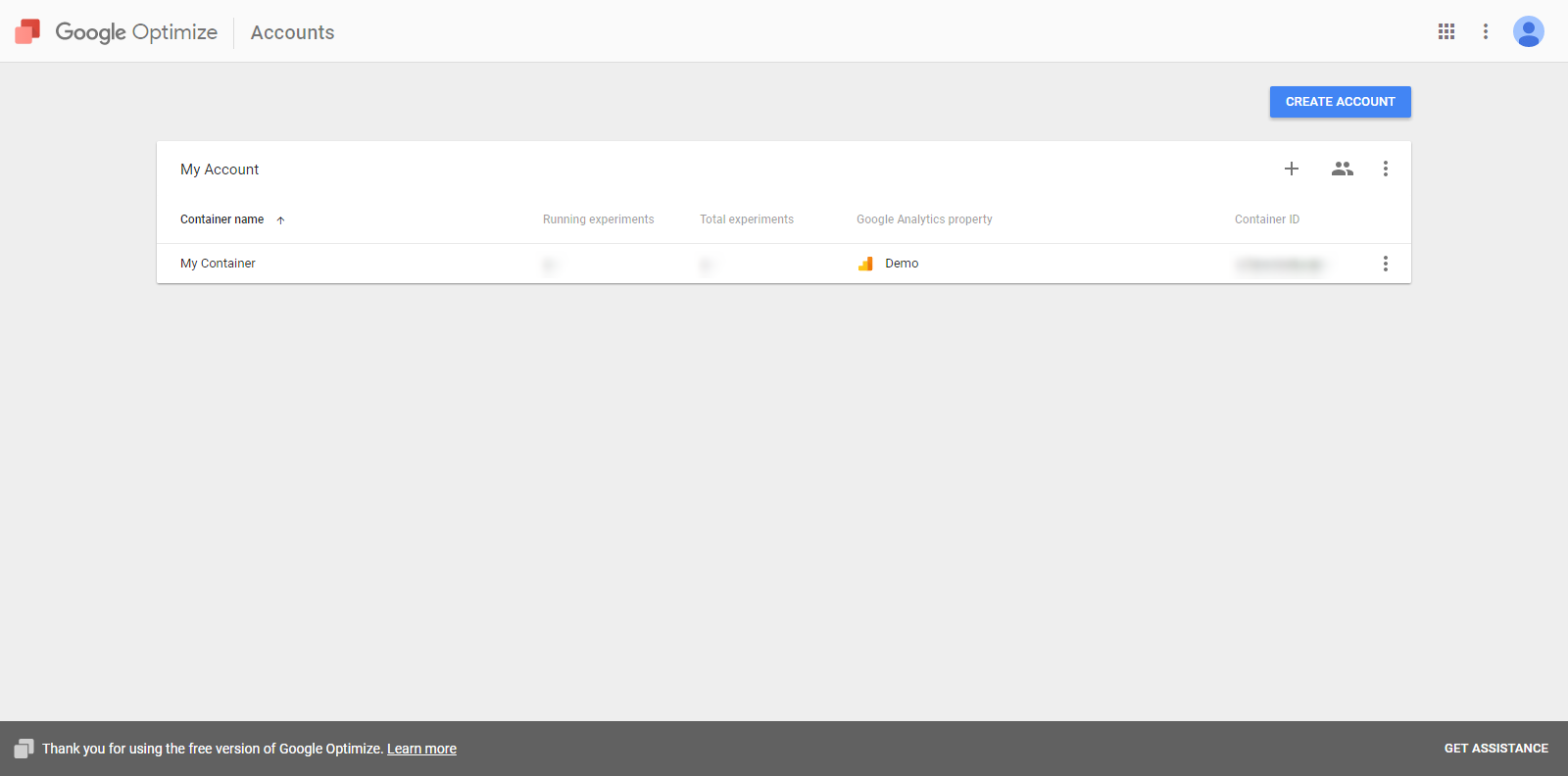This screenshot has height=776, width=1568.
Task: Open My Account three-dot options menu
Action: click(x=1386, y=169)
